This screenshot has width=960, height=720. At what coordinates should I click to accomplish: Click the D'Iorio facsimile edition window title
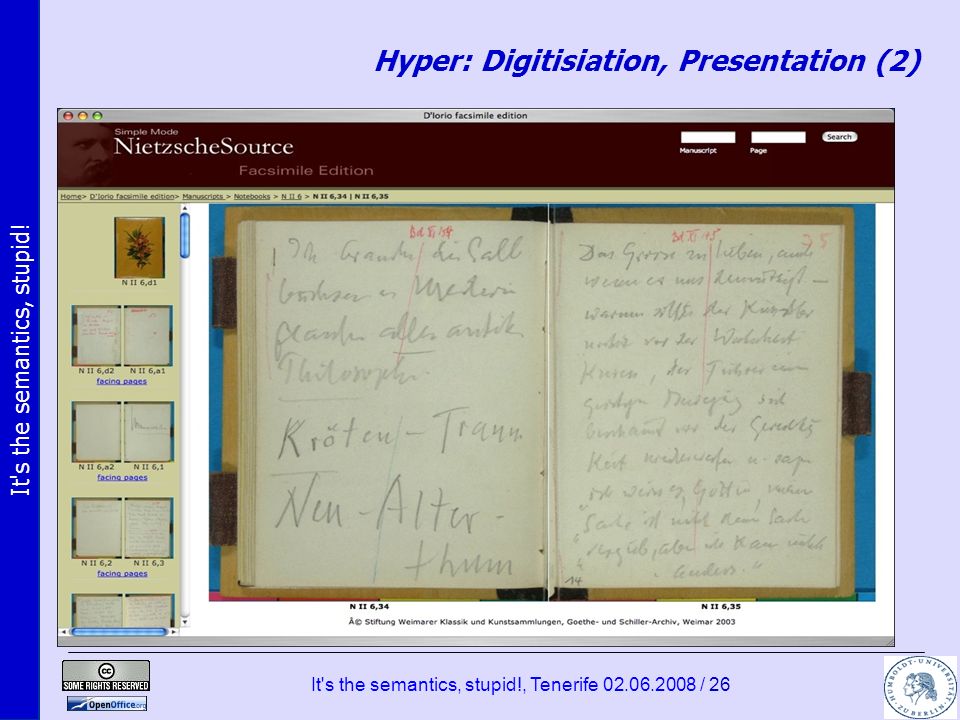475,116
